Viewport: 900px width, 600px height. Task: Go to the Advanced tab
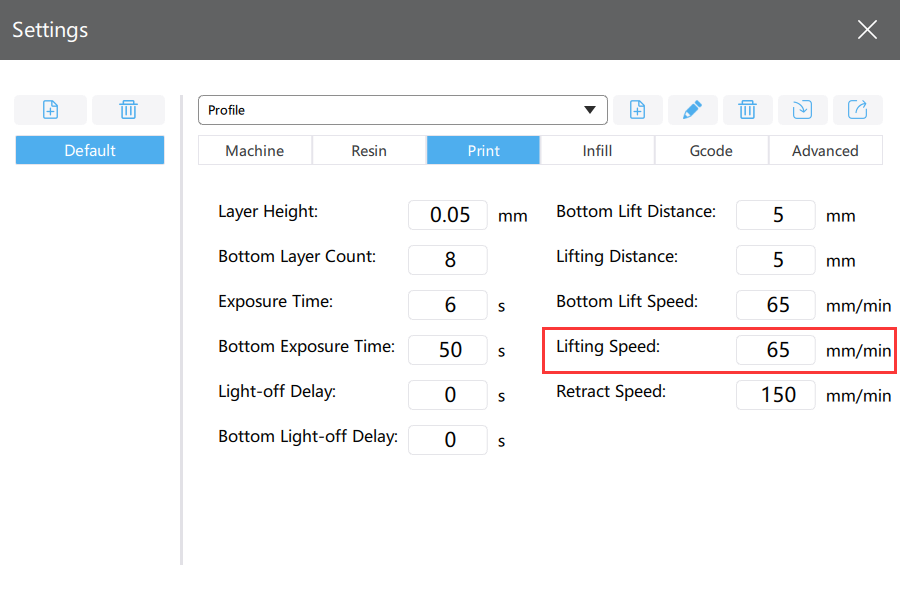click(x=825, y=150)
